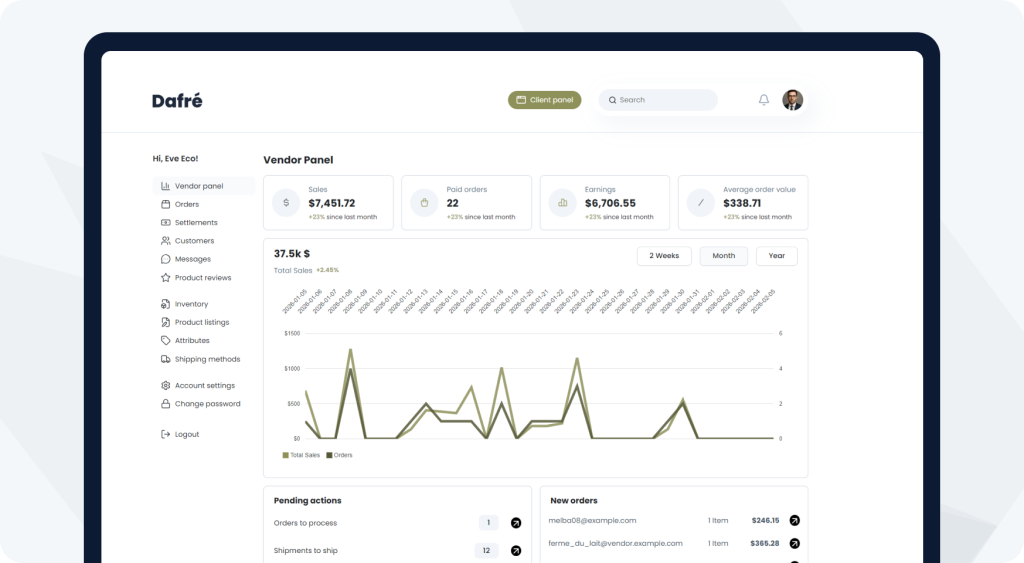Click the Average order value icon
This screenshot has width=1024, height=563.
pos(701,203)
